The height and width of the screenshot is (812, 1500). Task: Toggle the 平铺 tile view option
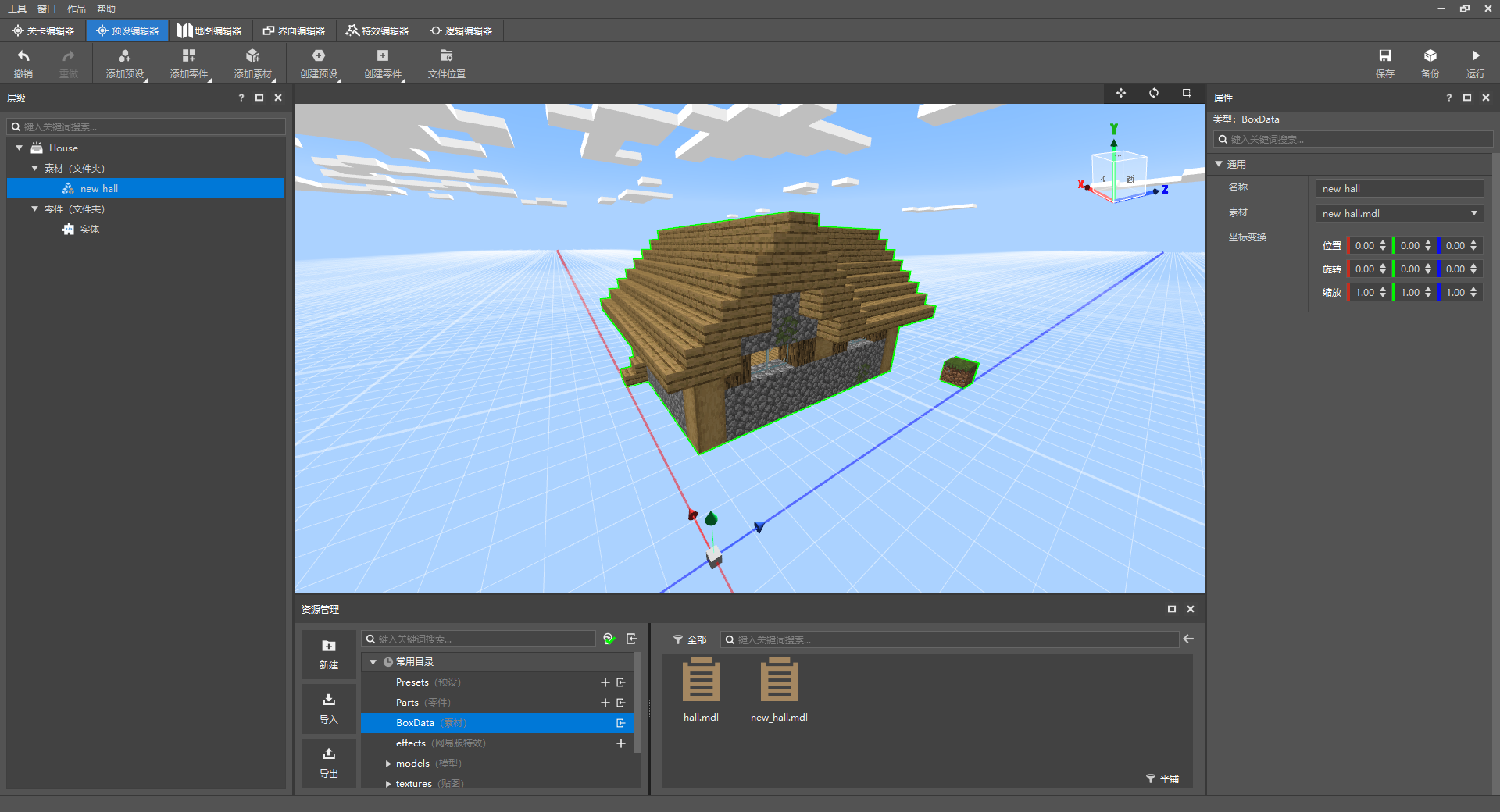pos(1162,778)
